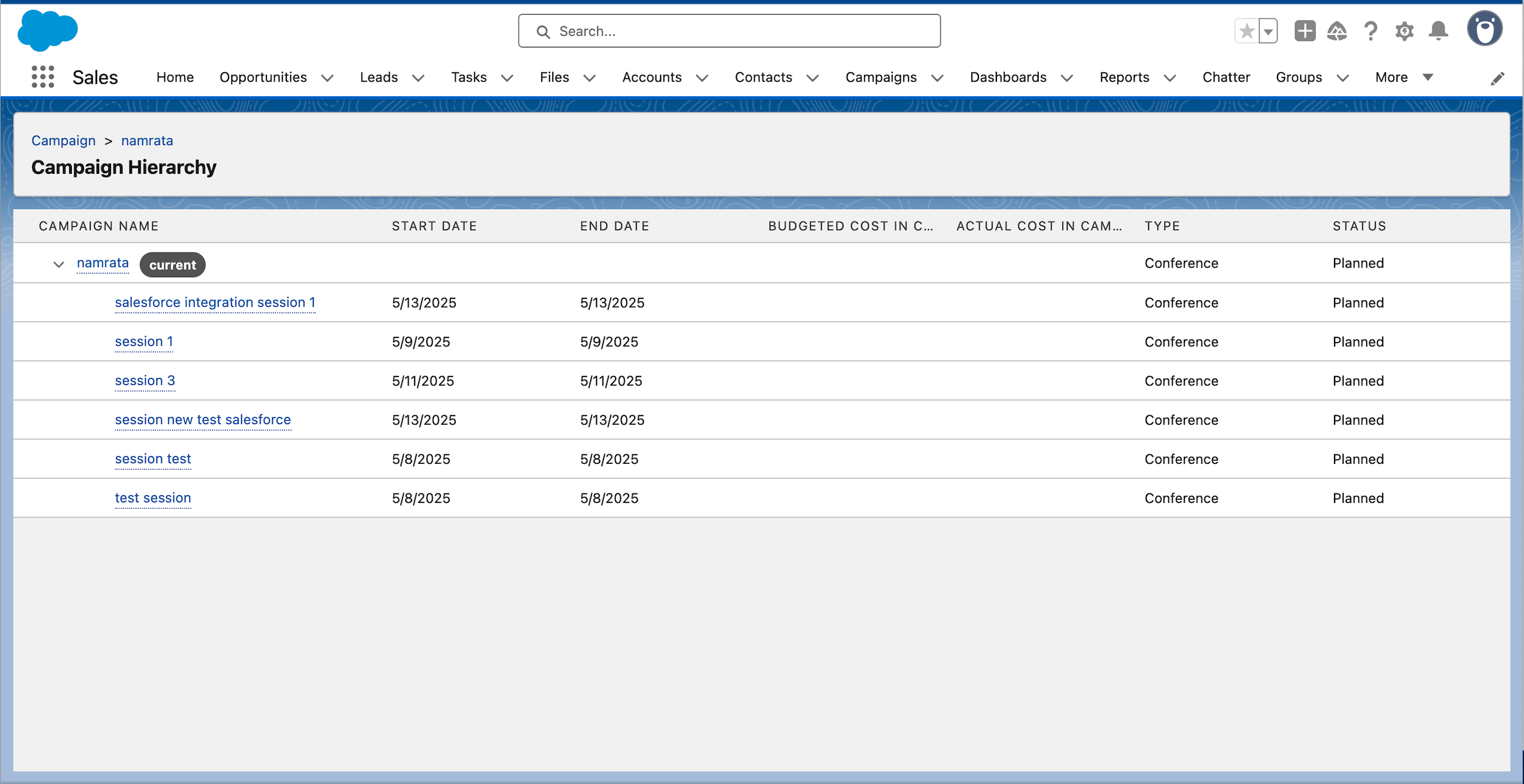Click the Campaign breadcrumb link
The width and height of the screenshot is (1524, 784).
pyautogui.click(x=63, y=141)
